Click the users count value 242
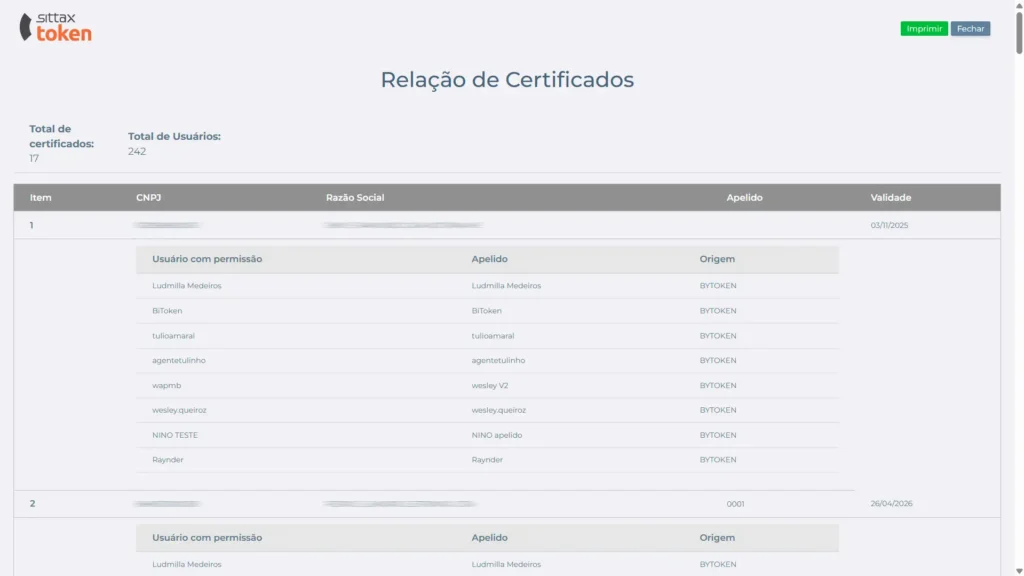The image size is (1024, 576). click(x=137, y=152)
